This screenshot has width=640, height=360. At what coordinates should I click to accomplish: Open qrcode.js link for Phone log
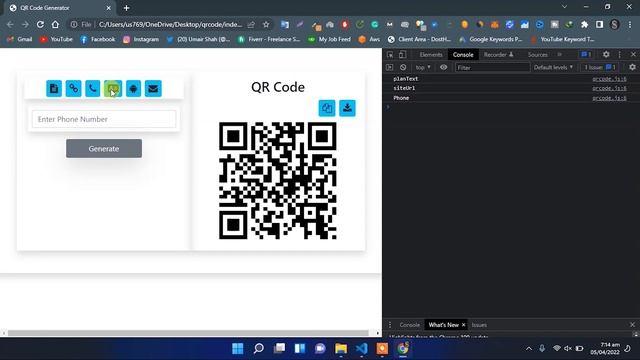coord(609,98)
